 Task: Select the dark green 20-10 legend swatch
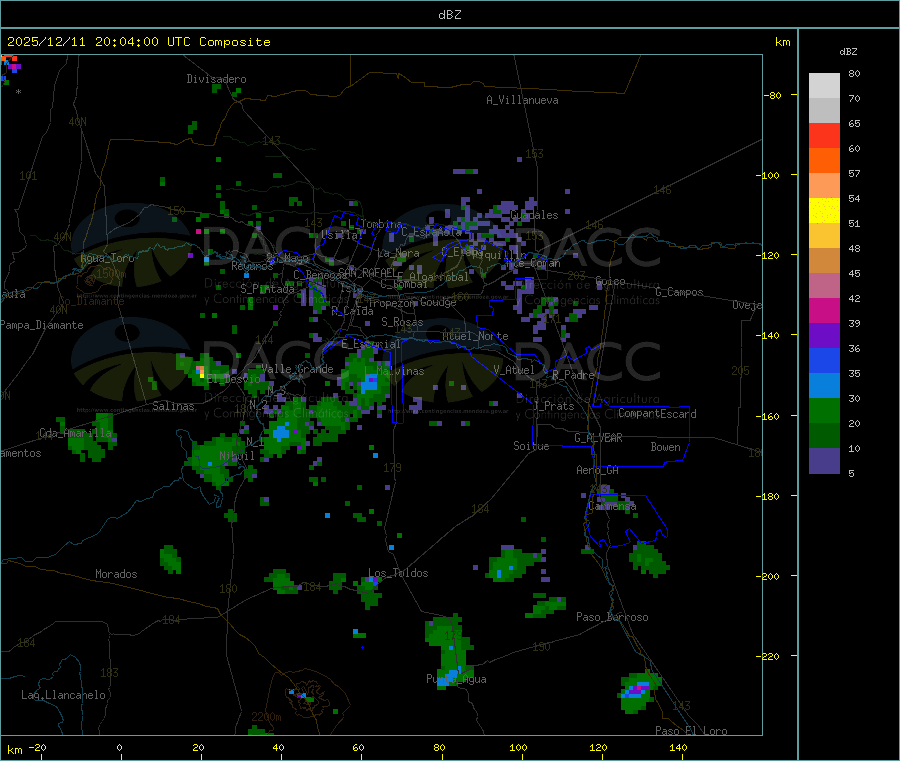pos(824,436)
